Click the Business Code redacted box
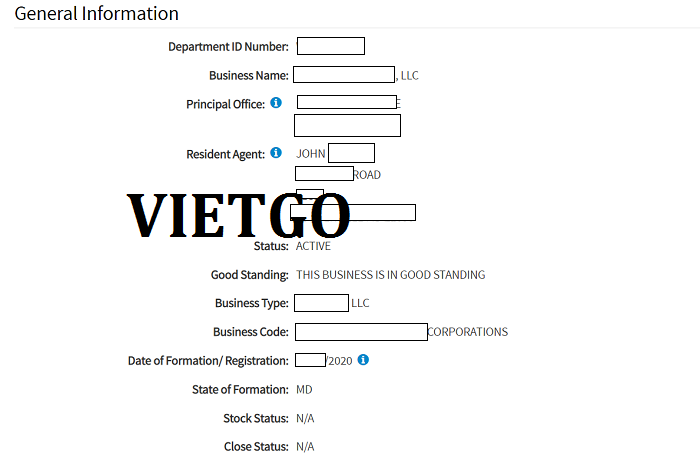The height and width of the screenshot is (467, 700). click(x=361, y=332)
